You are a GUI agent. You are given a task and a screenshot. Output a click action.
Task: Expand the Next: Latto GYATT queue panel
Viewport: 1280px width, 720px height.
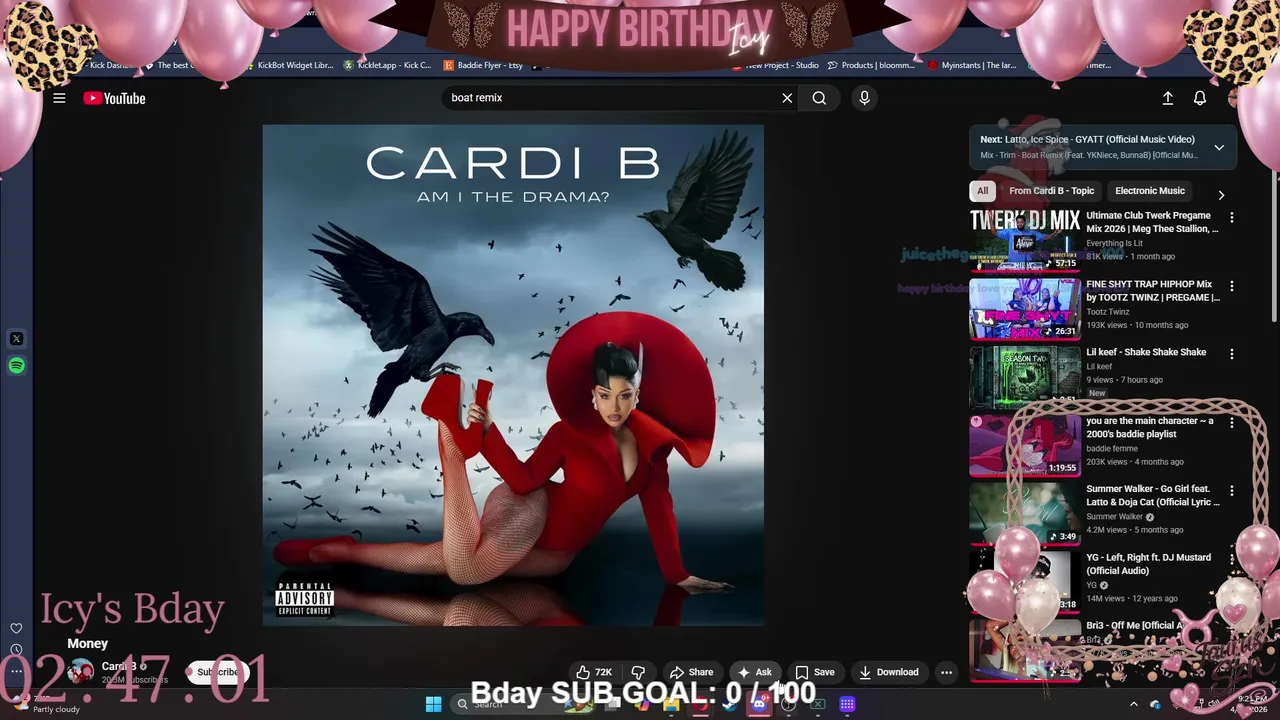[x=1219, y=147]
